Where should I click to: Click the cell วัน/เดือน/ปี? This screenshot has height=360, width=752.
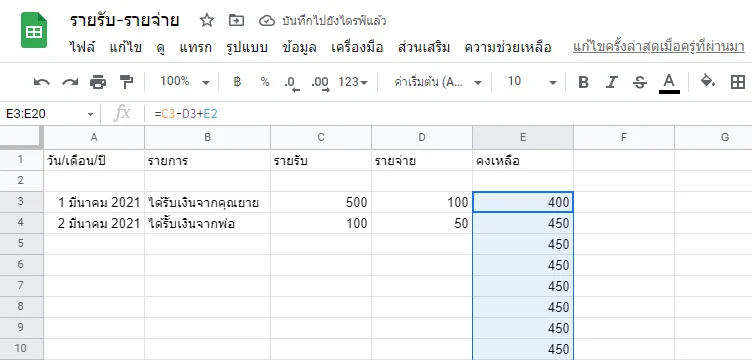pos(94,160)
